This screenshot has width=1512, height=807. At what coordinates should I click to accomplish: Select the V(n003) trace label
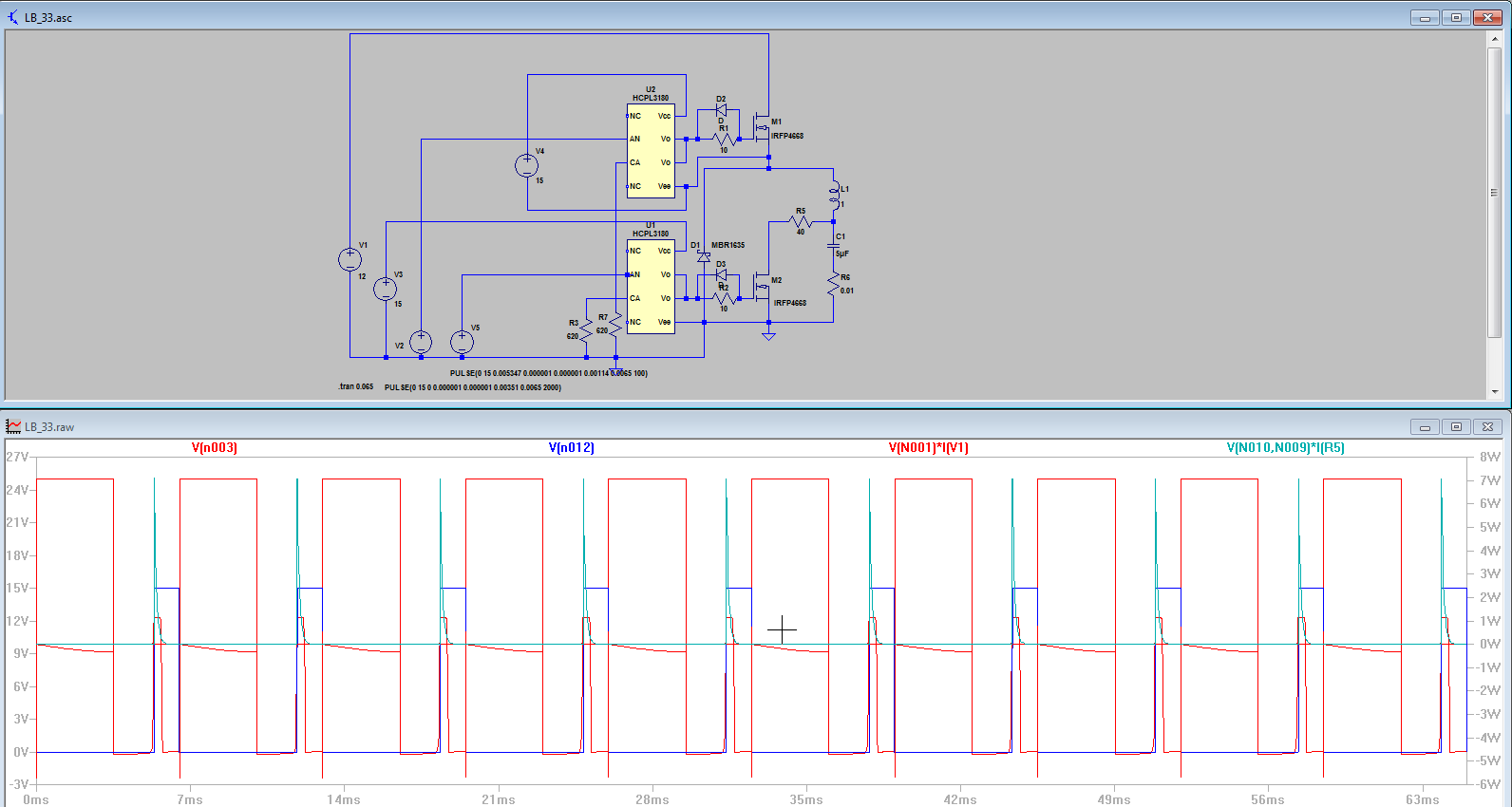pos(215,447)
